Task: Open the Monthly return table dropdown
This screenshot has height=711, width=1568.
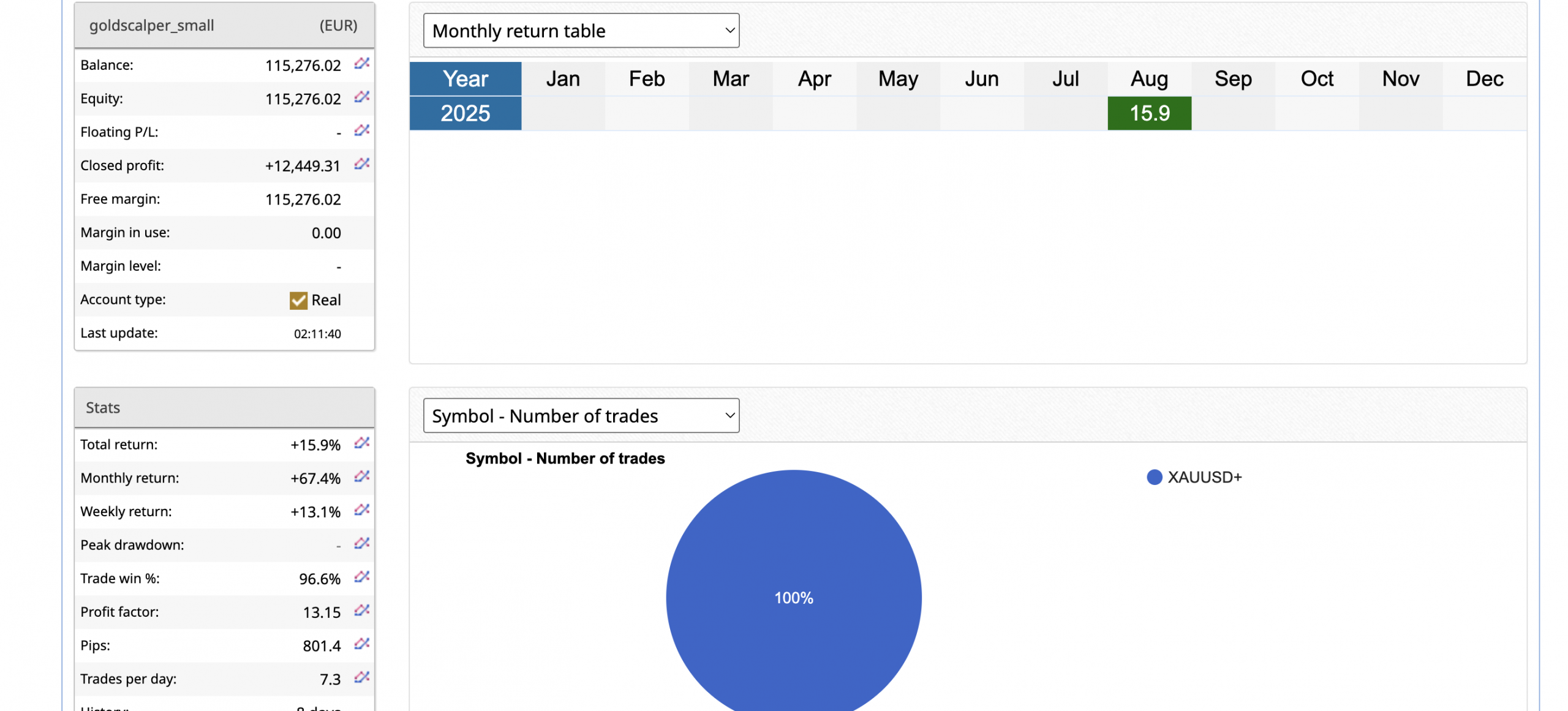Action: coord(580,31)
